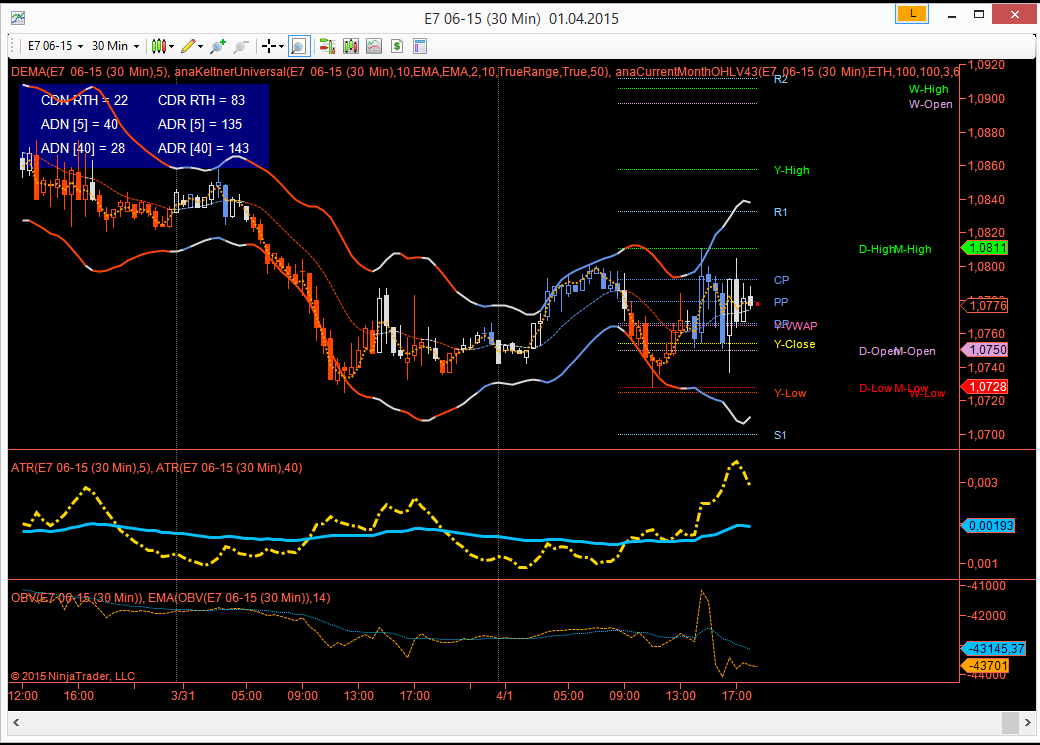Minimize the chart window
This screenshot has height=745, width=1040.
[x=952, y=15]
